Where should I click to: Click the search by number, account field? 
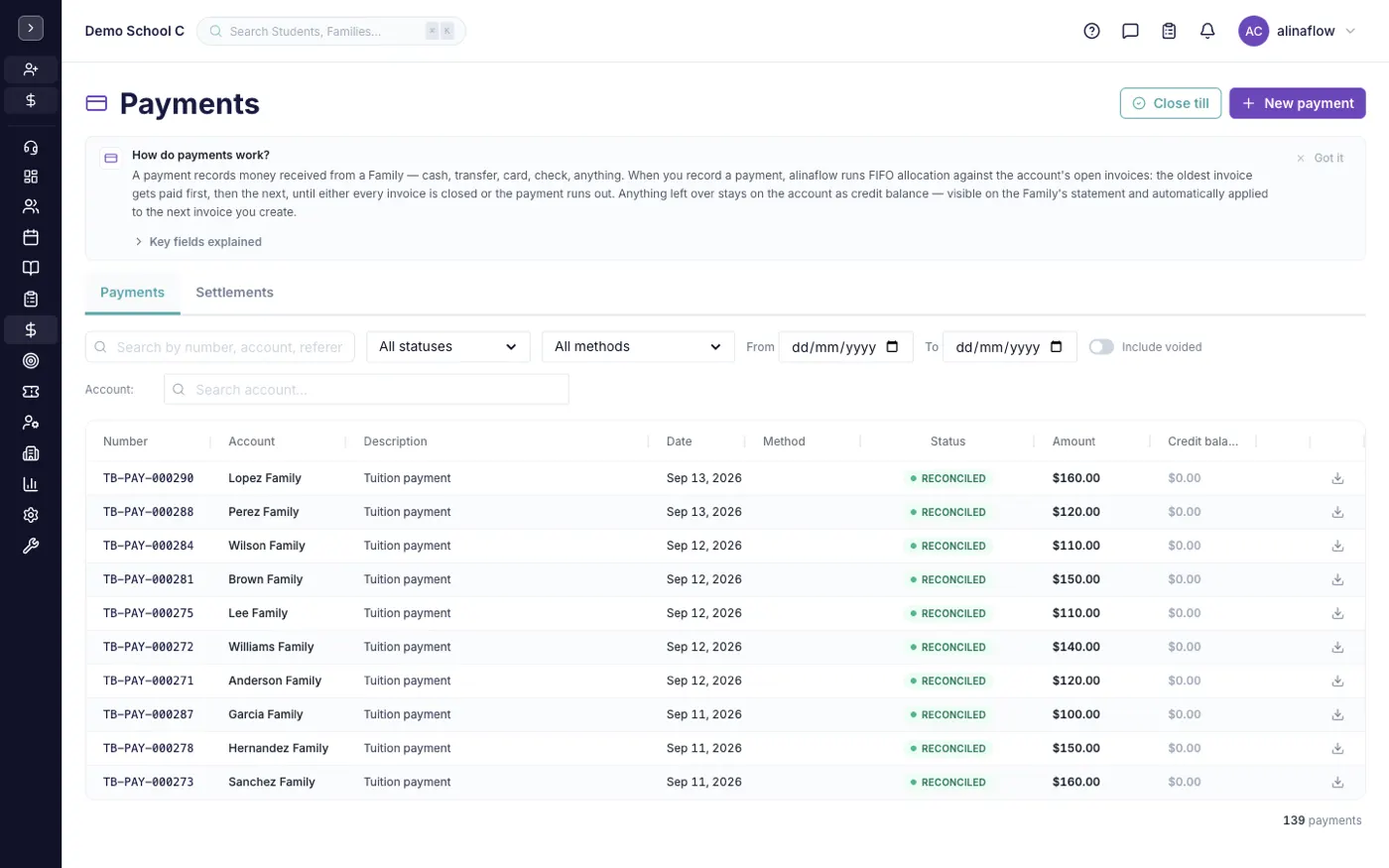coord(219,346)
